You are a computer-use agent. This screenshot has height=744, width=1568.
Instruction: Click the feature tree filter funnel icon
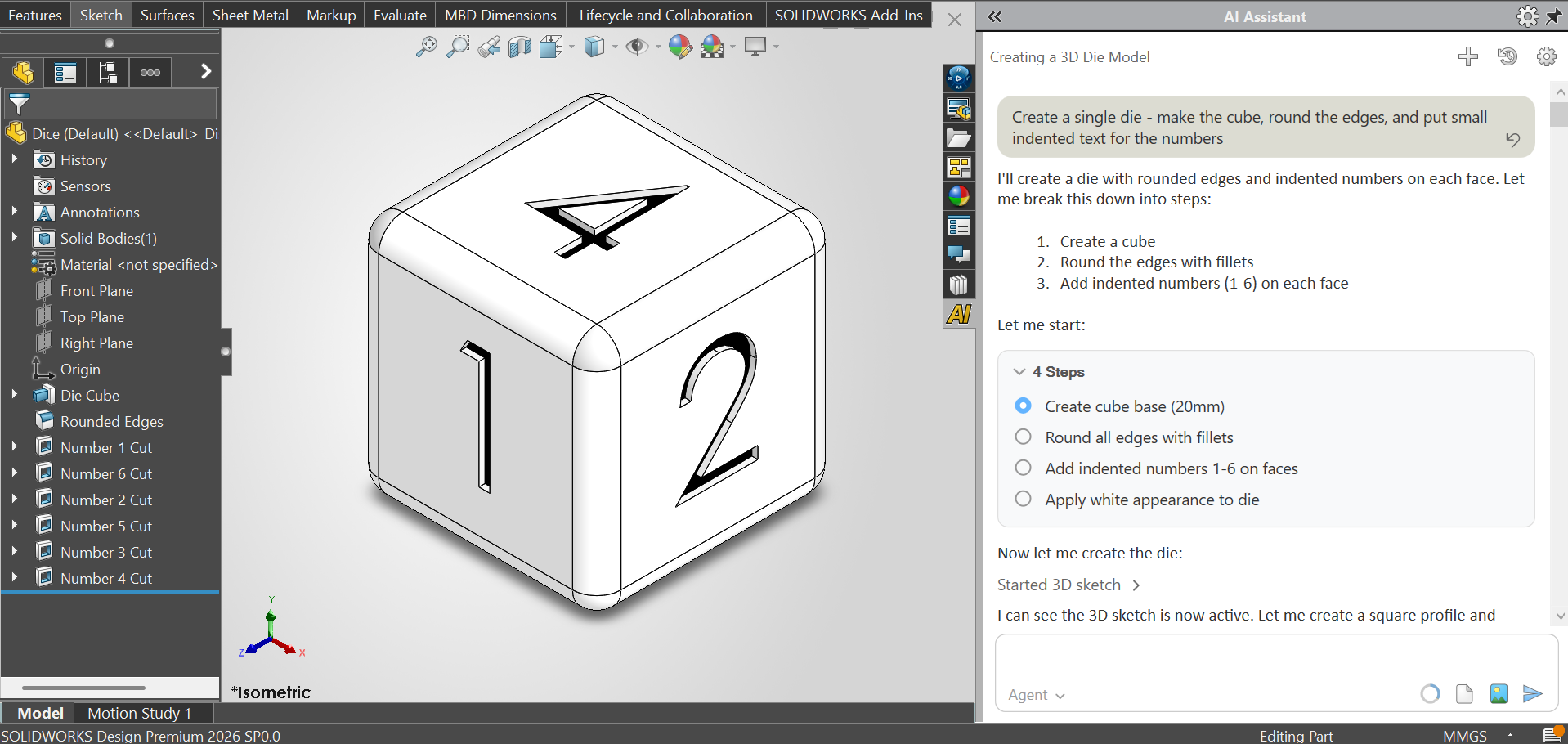[19, 105]
